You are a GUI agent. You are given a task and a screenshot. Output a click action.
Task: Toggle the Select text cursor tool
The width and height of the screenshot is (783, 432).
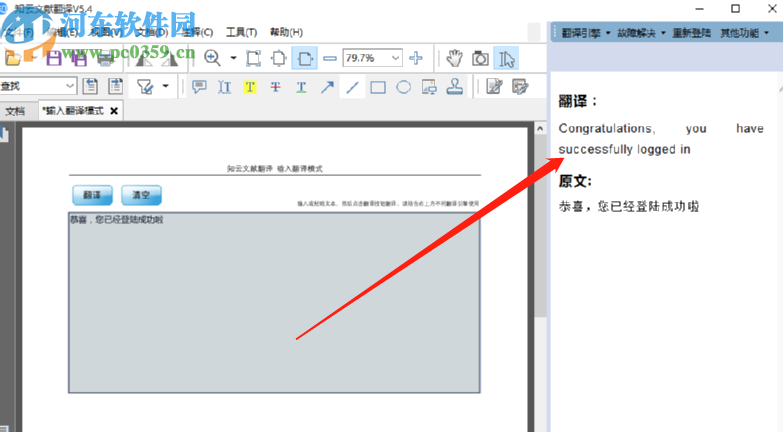tap(506, 58)
